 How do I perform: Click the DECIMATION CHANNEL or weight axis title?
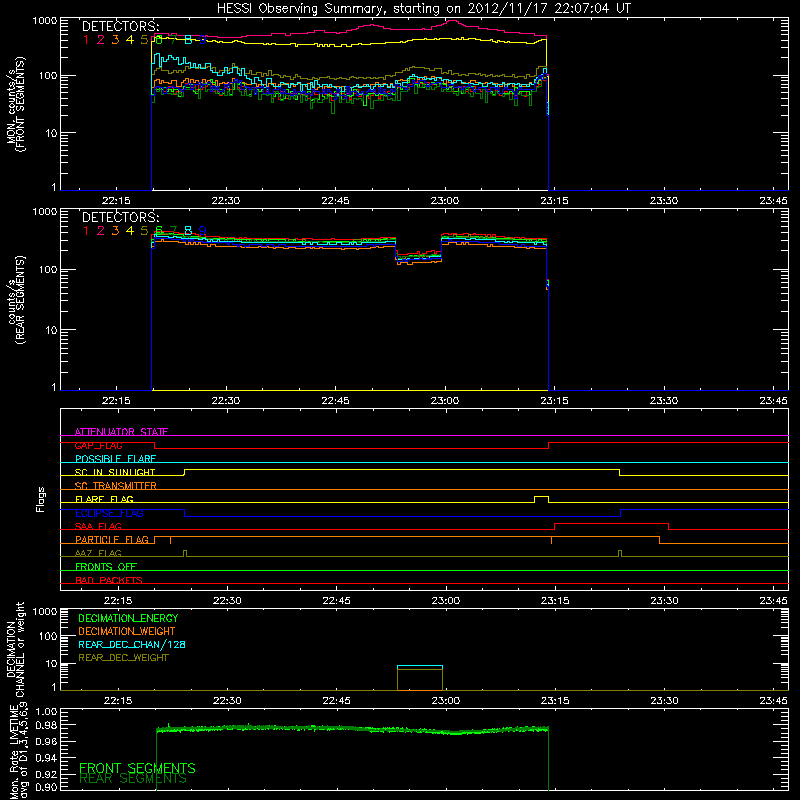(16, 649)
